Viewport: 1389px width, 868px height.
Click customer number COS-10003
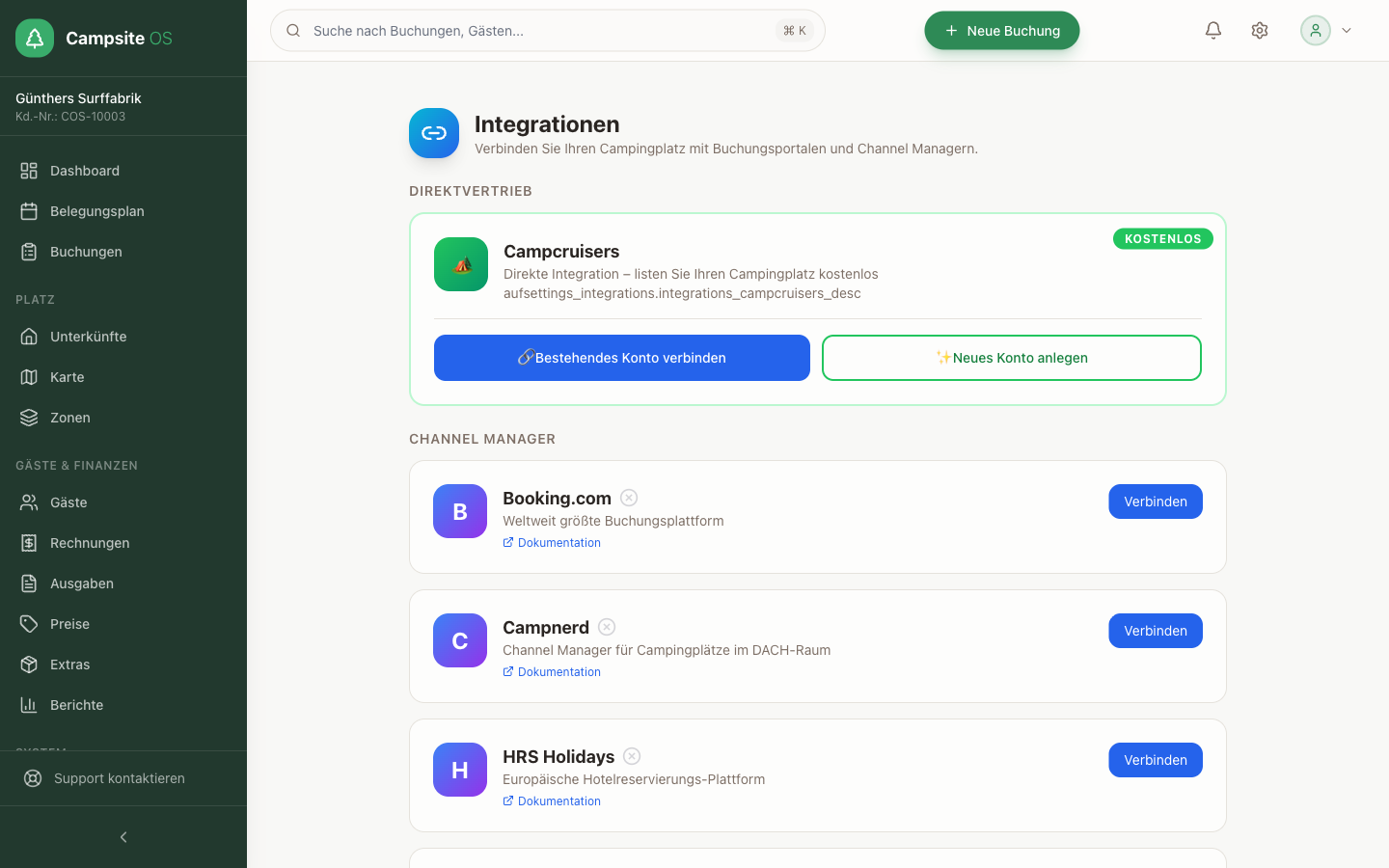click(93, 117)
